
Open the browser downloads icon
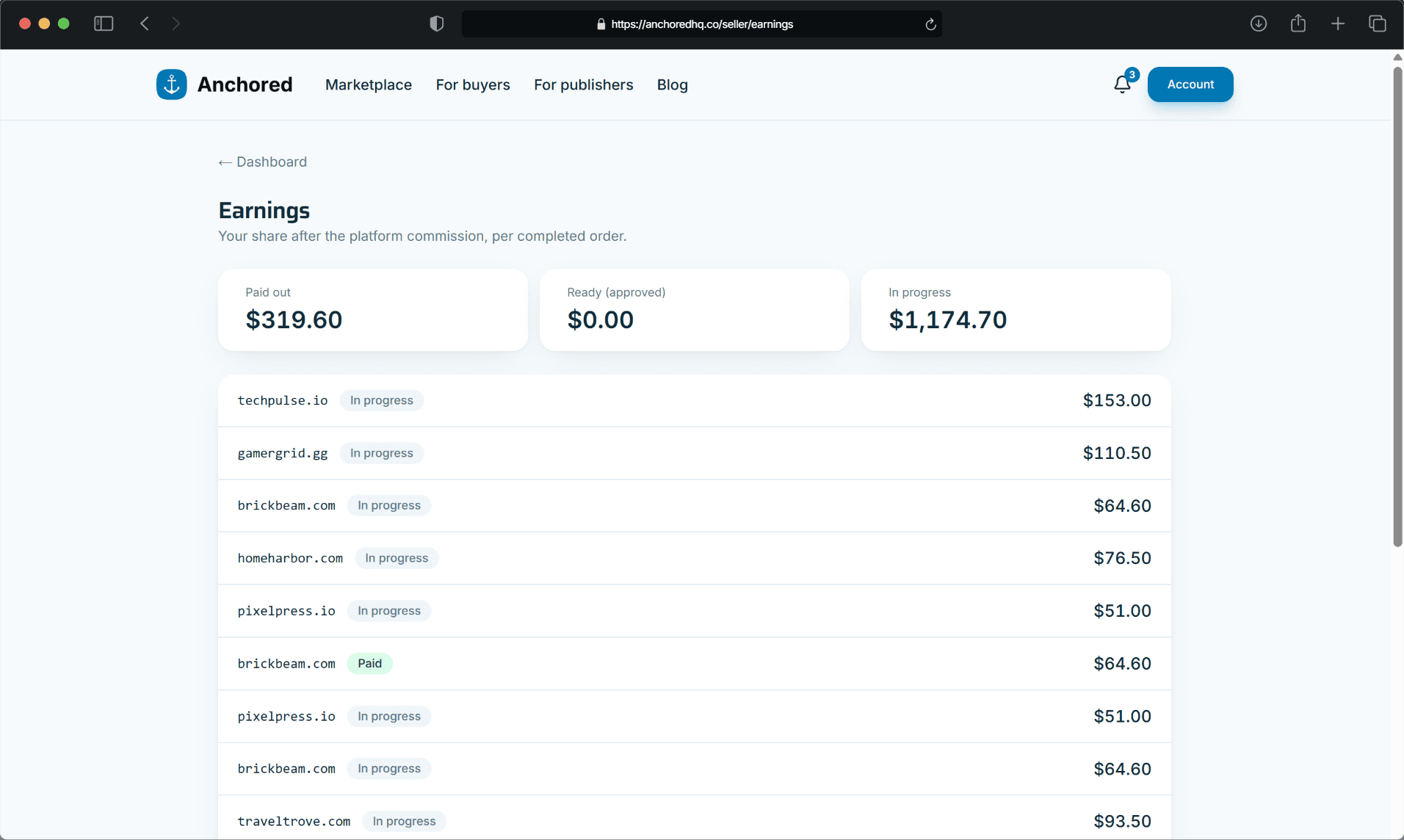[x=1259, y=23]
